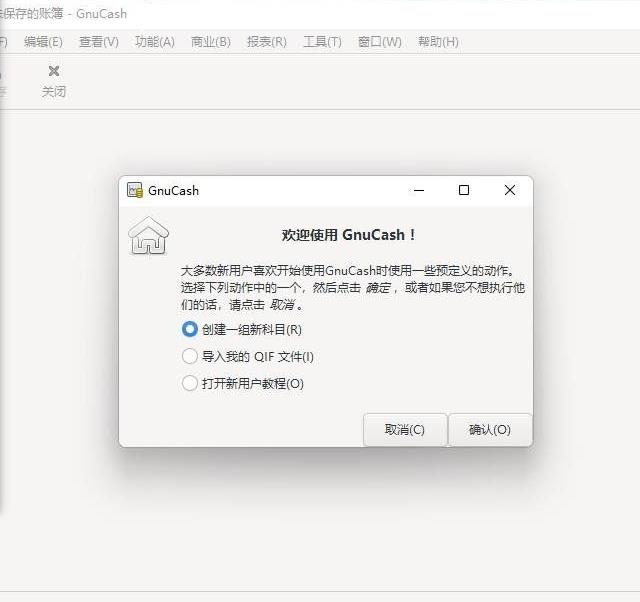This screenshot has width=640, height=602.
Task: Click the Close toolbar X icon
Action: tap(54, 71)
